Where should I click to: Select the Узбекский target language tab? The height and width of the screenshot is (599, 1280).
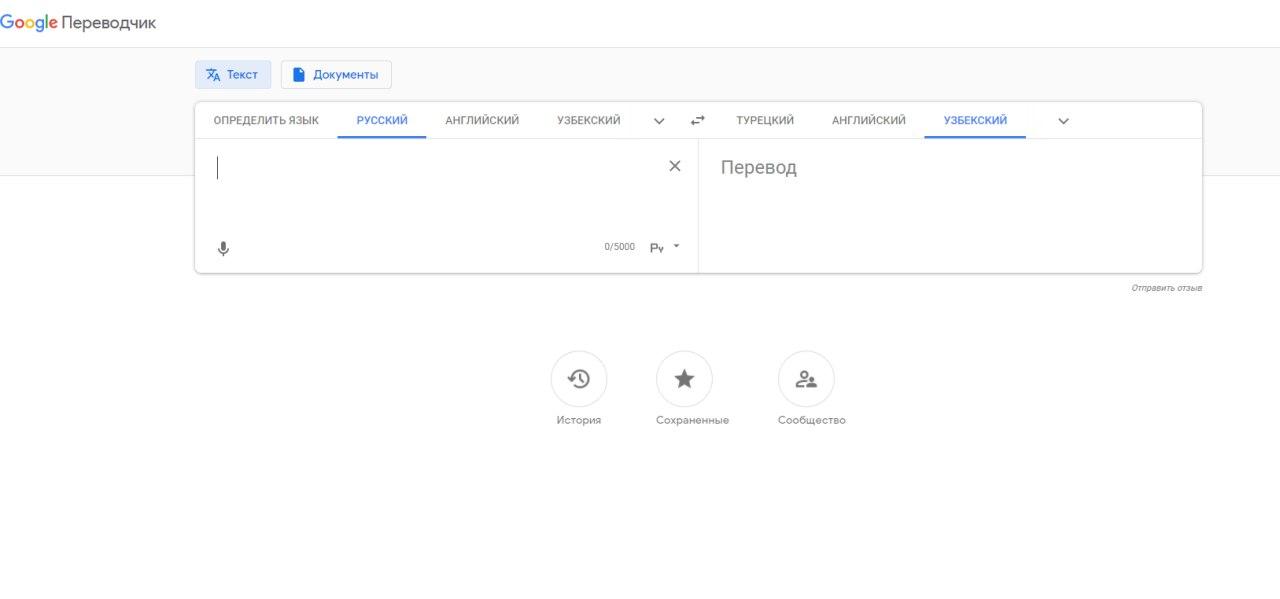coord(974,120)
